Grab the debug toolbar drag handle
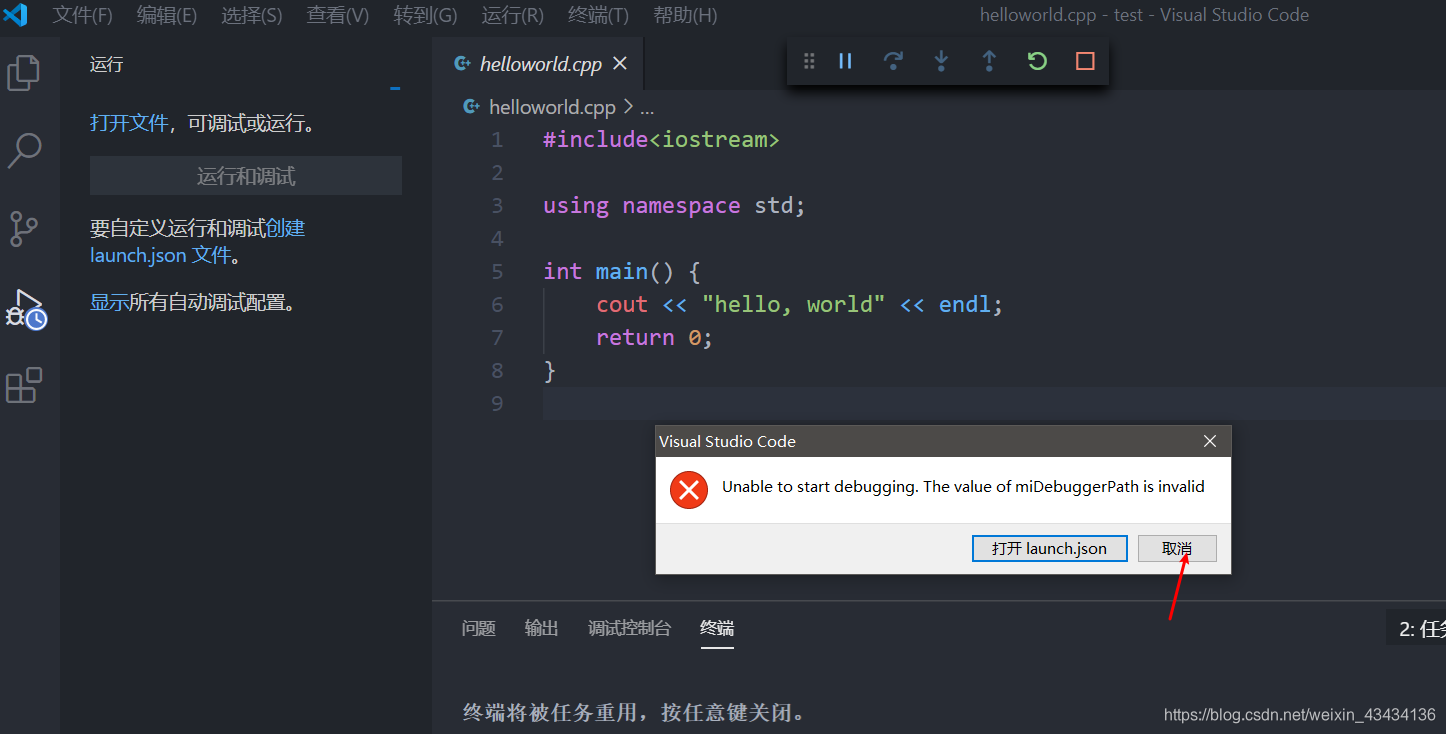 809,61
